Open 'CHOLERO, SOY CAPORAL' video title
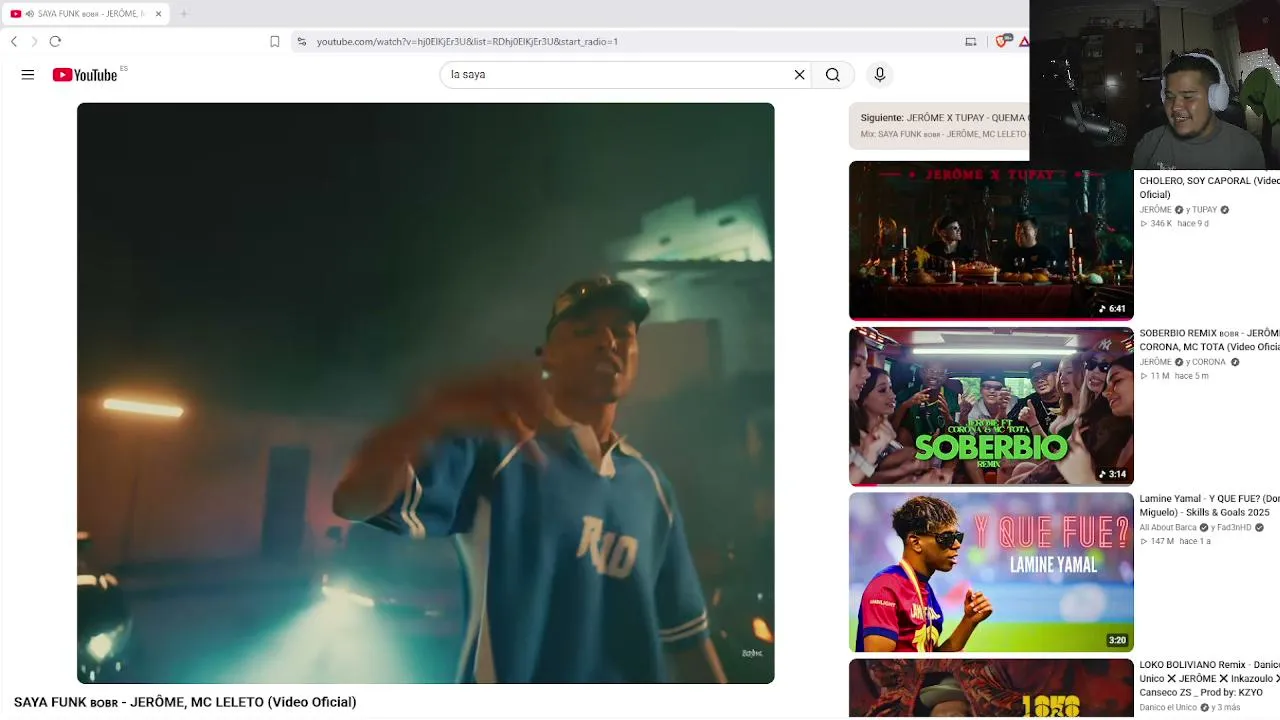The width and height of the screenshot is (1280, 720). point(1209,188)
